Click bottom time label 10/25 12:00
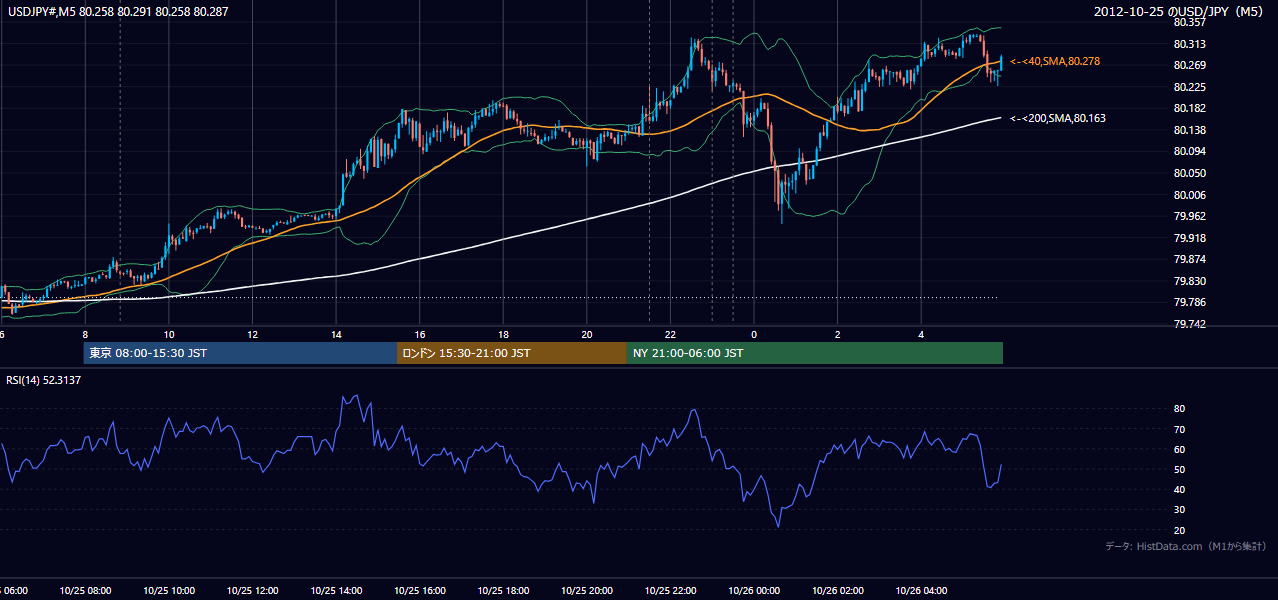 coord(252,590)
